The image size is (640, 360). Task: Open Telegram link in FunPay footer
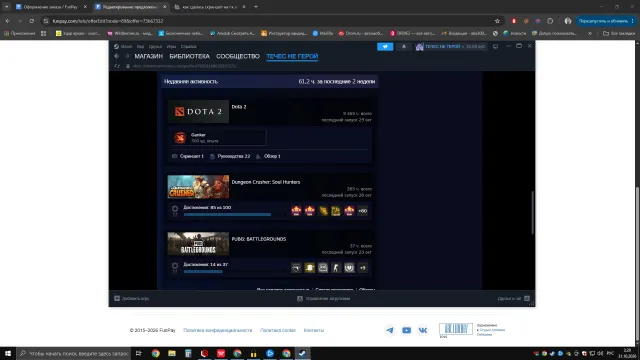[x=390, y=330]
